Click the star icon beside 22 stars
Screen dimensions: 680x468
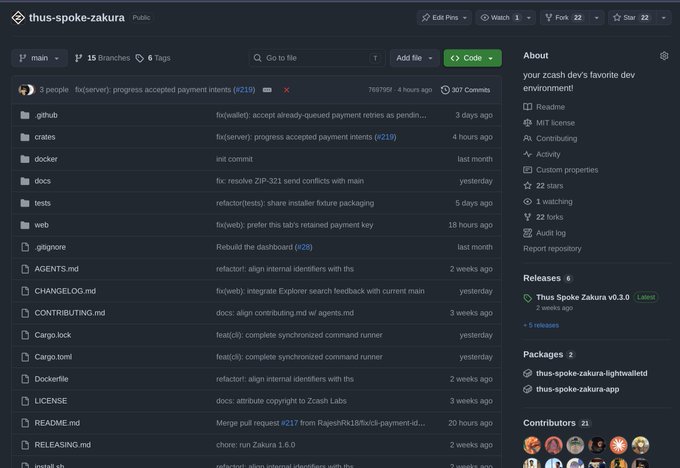tap(527, 186)
